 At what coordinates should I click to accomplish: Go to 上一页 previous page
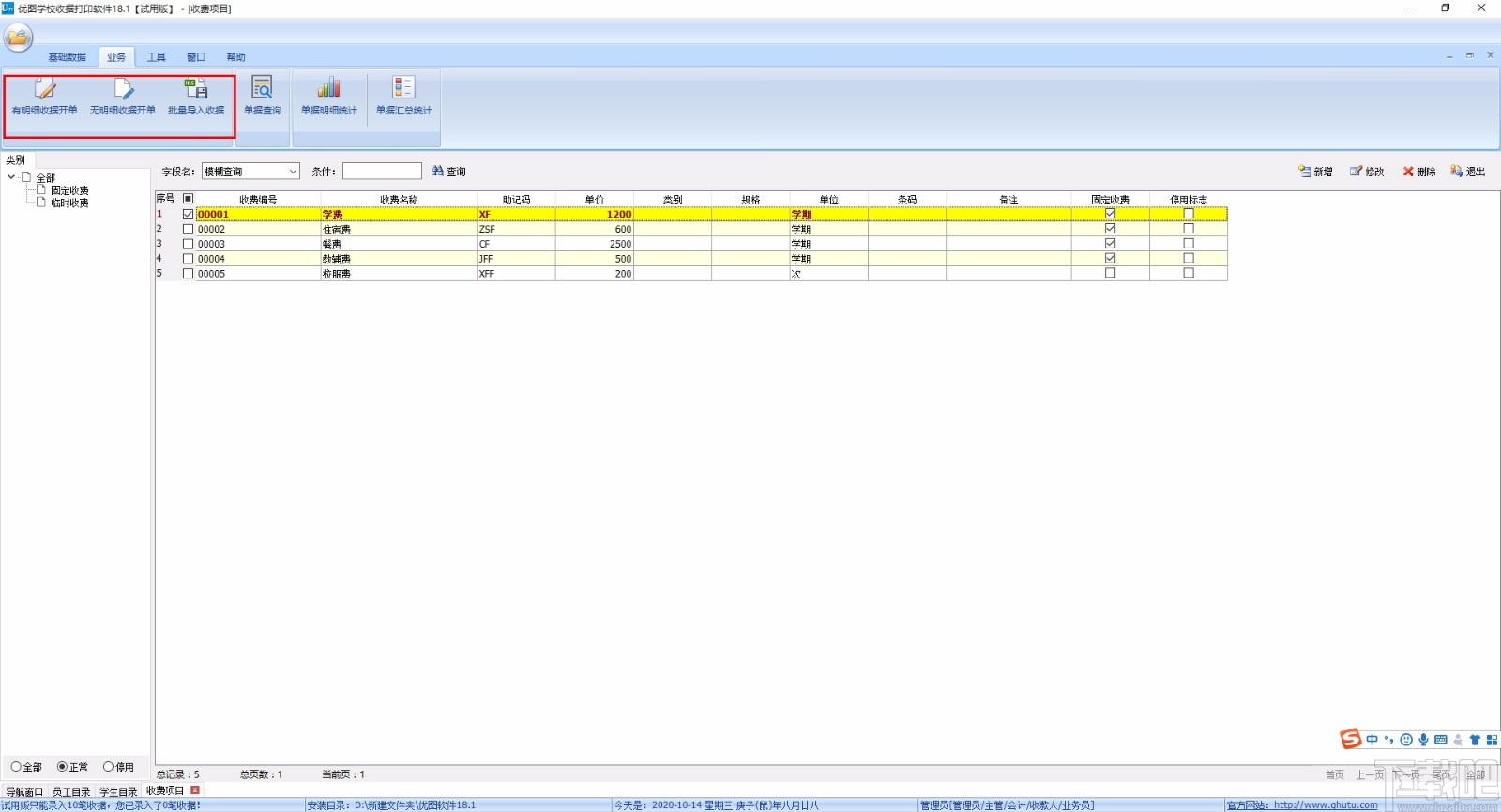point(1371,774)
